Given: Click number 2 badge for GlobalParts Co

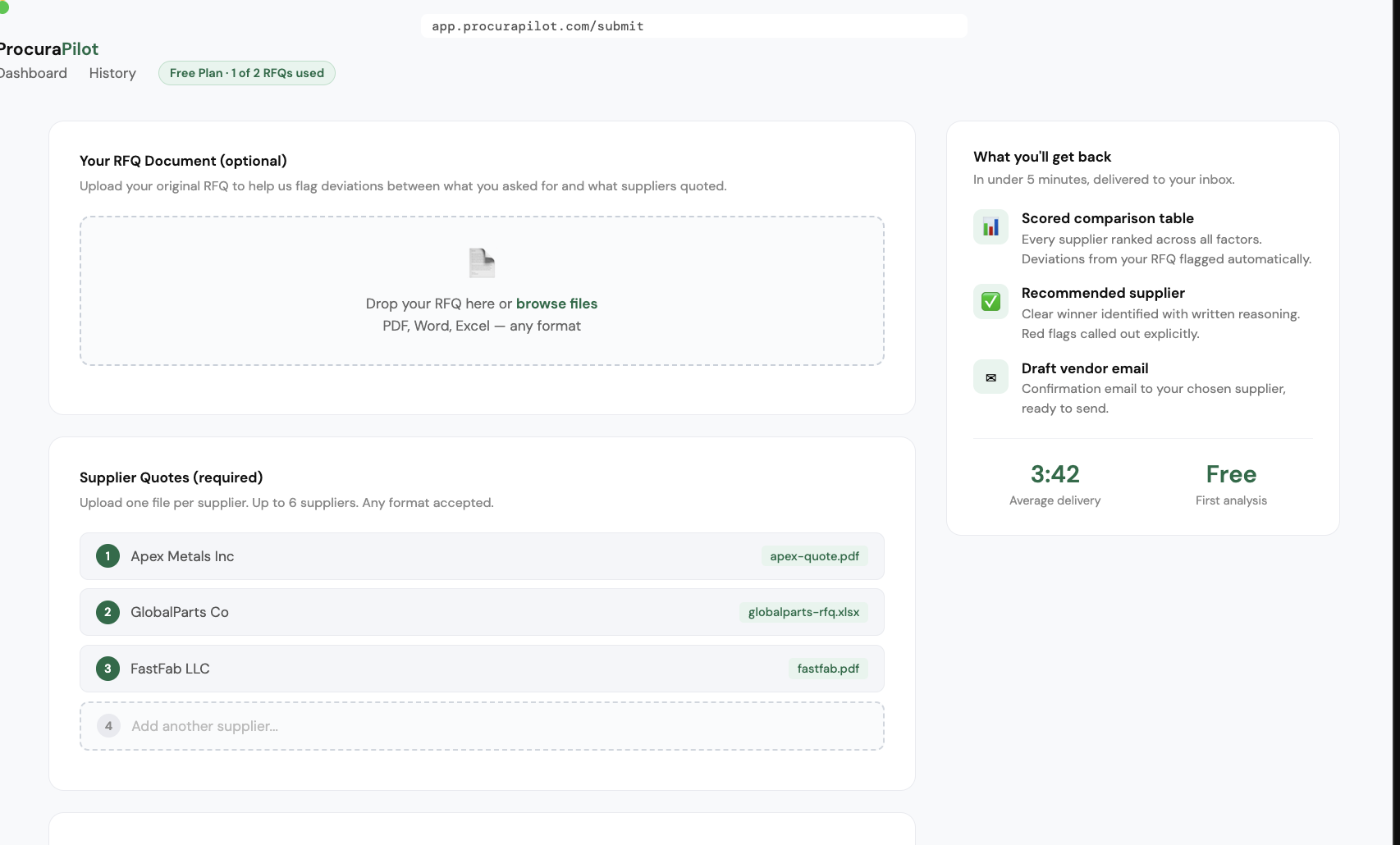Looking at the screenshot, I should tap(108, 612).
